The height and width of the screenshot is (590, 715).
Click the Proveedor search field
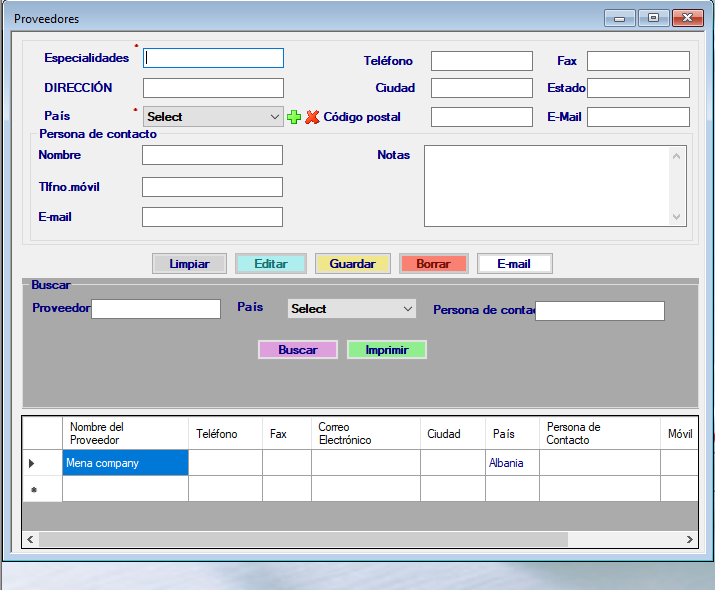point(156,309)
